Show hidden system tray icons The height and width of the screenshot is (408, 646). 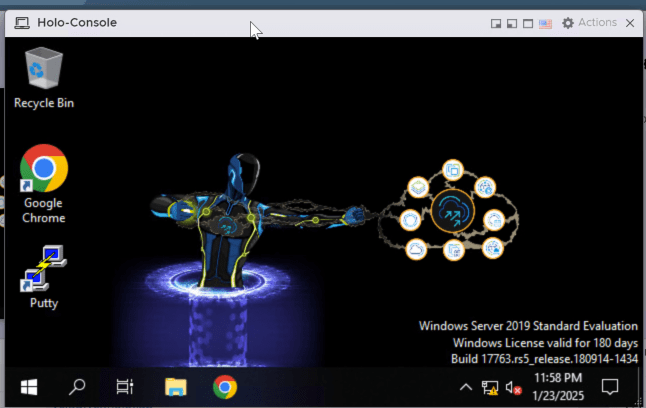coord(465,387)
